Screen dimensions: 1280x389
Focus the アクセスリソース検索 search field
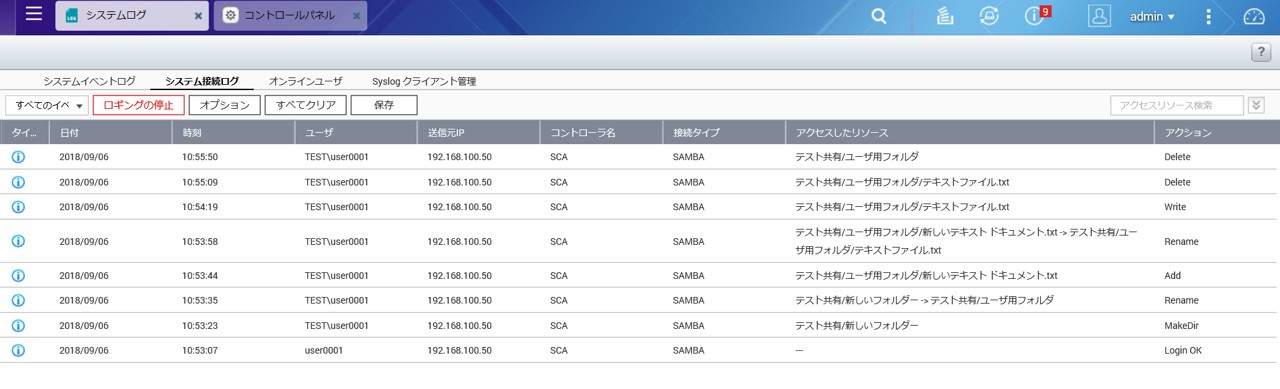[1177, 105]
